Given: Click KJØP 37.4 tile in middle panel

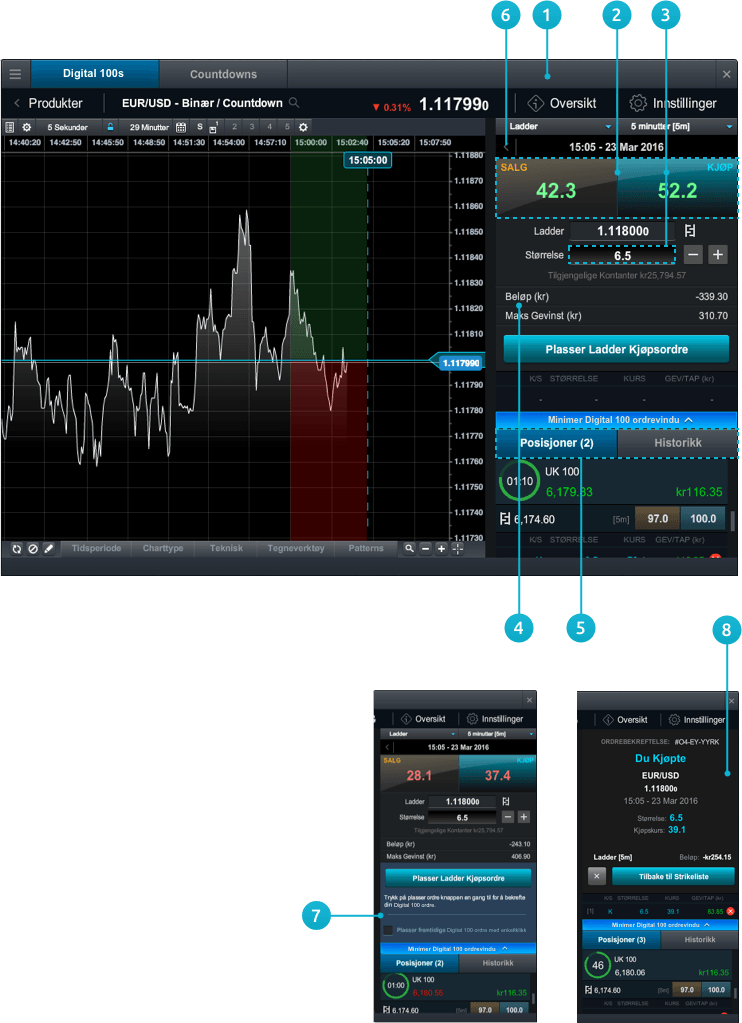Looking at the screenshot, I should [x=497, y=772].
